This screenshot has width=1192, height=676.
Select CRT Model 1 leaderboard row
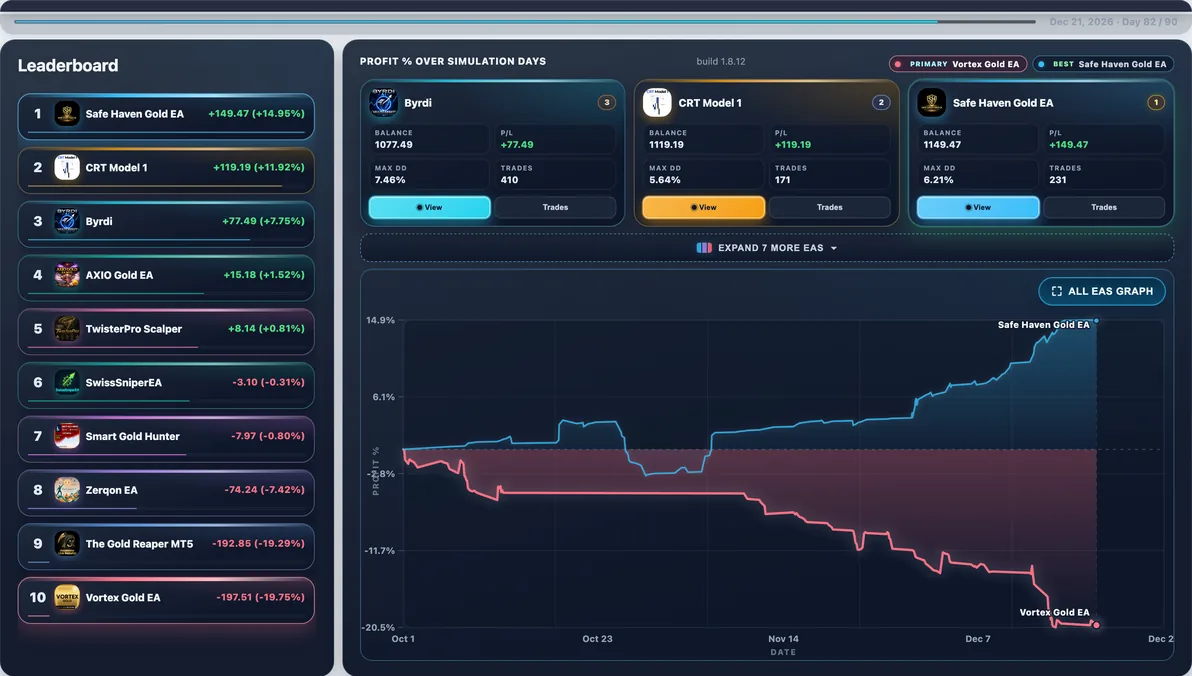coord(166,170)
